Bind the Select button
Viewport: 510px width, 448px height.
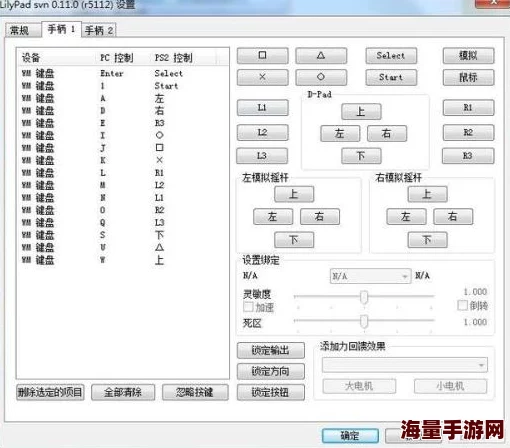[x=391, y=56]
